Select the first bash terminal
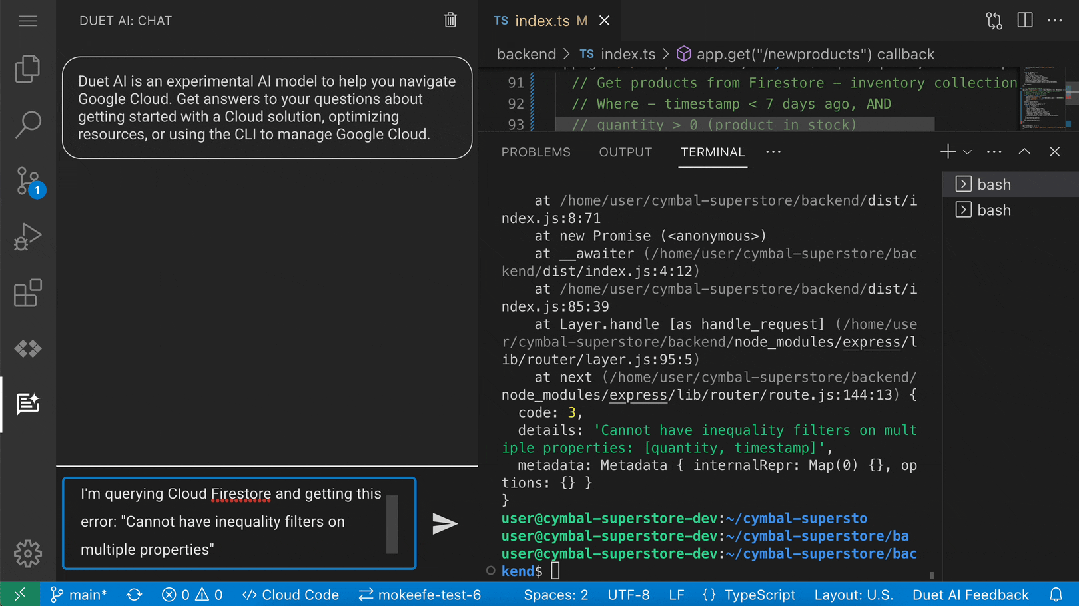Screen dimensions: 1079x606 point(1009,184)
